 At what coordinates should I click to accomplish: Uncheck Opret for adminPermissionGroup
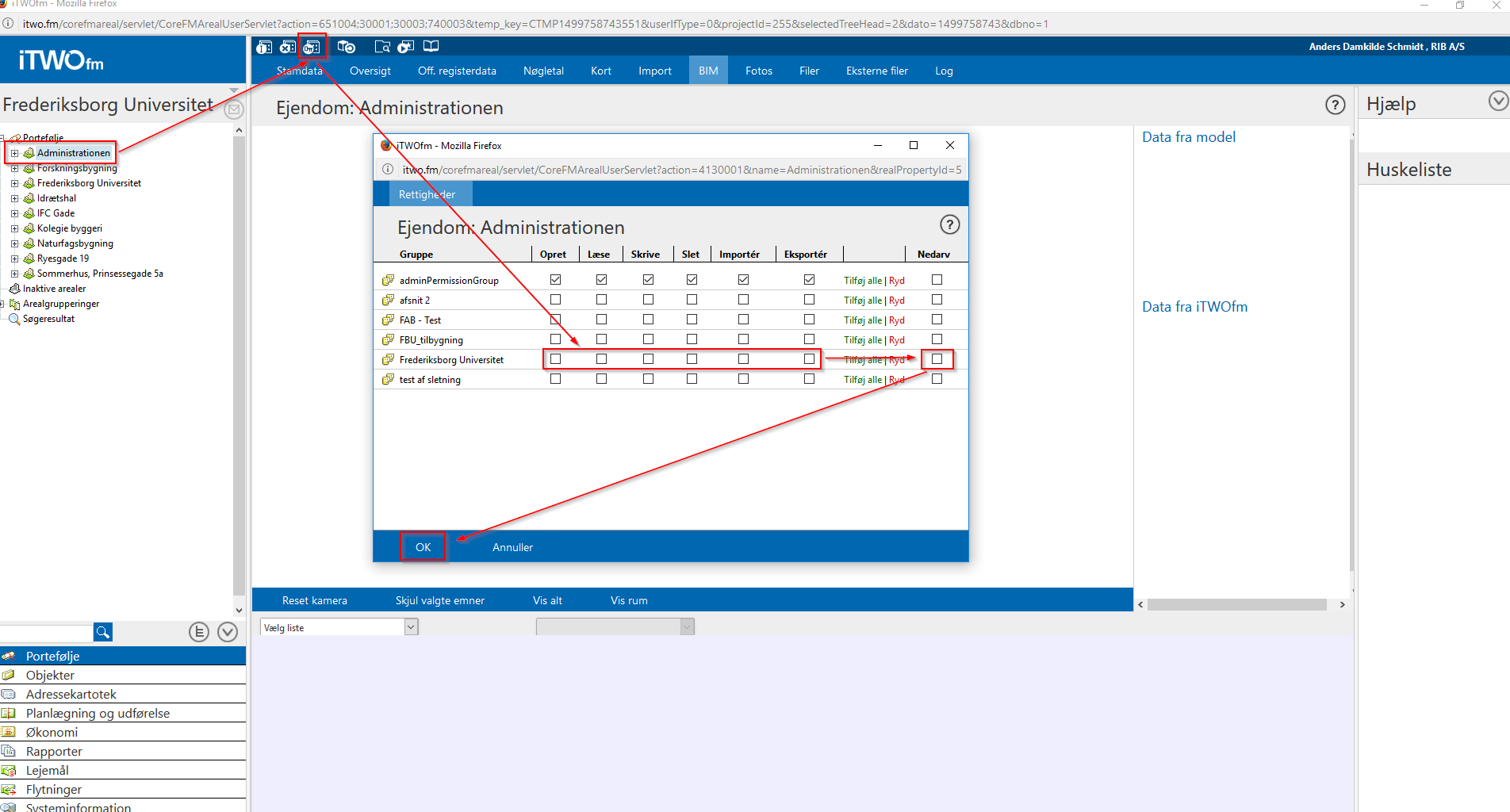[x=555, y=280]
